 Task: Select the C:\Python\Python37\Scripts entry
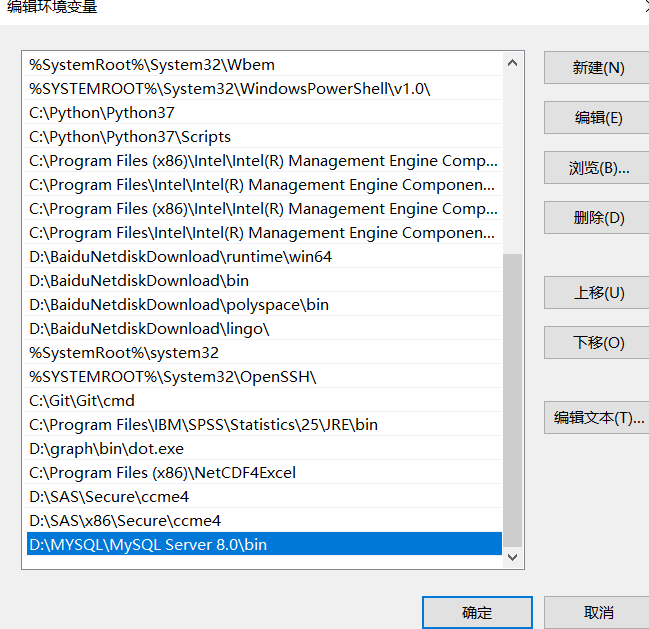[x=262, y=137]
